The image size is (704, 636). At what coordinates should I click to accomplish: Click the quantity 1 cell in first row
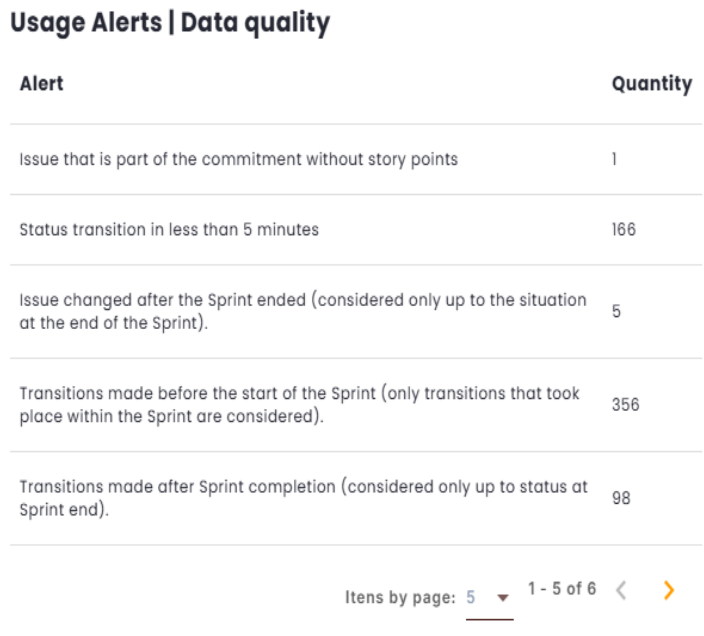tap(615, 159)
